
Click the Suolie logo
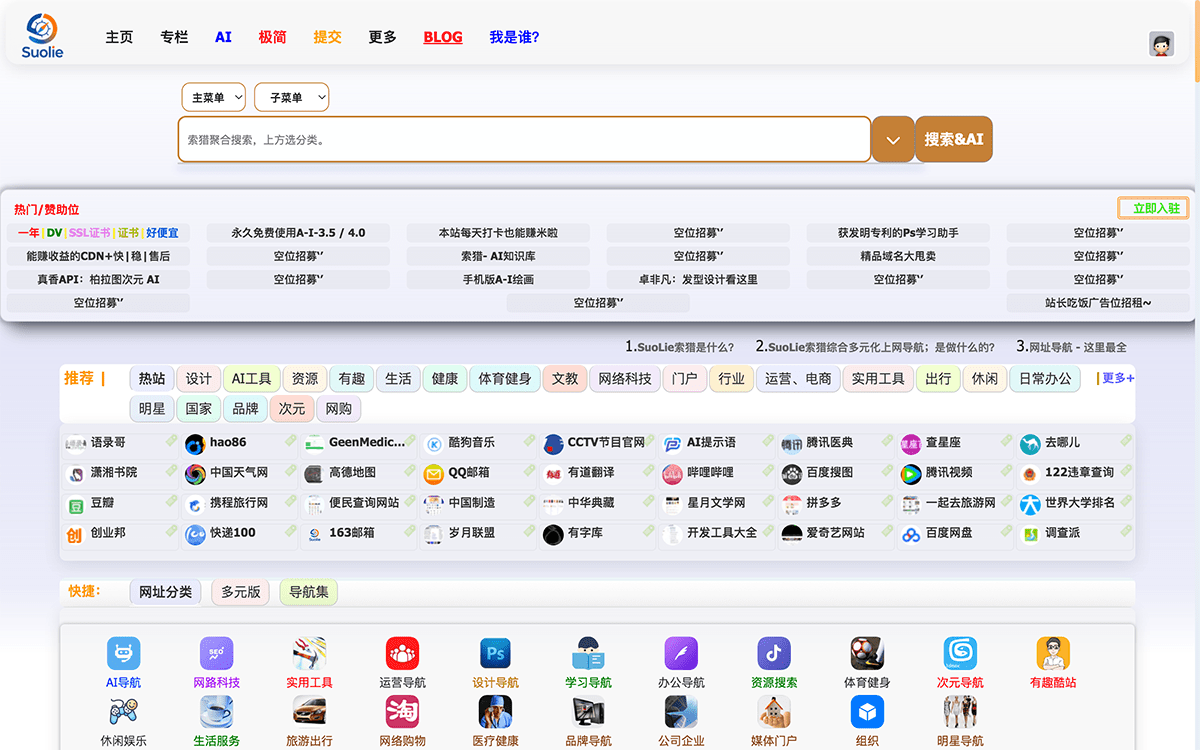(x=42, y=36)
